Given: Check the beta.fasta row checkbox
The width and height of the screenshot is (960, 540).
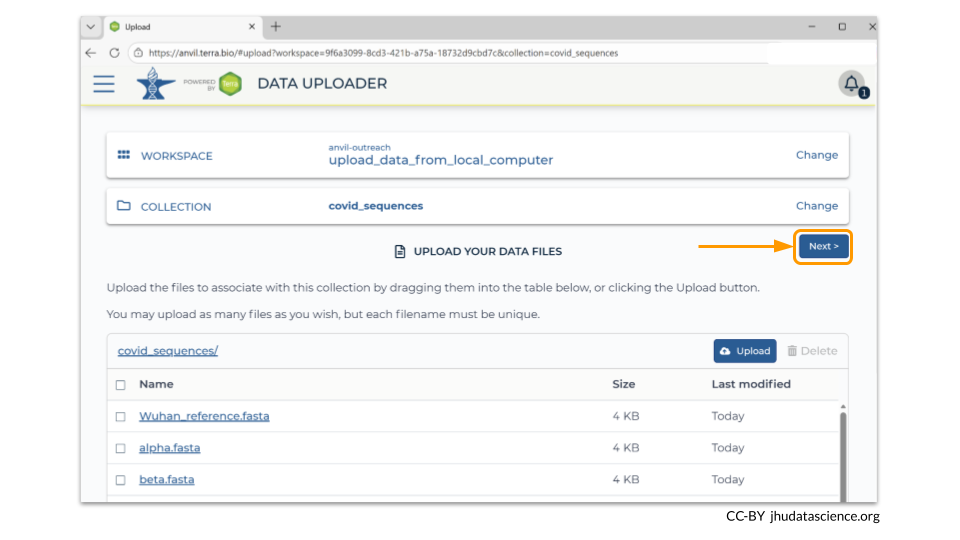Looking at the screenshot, I should pos(121,481).
